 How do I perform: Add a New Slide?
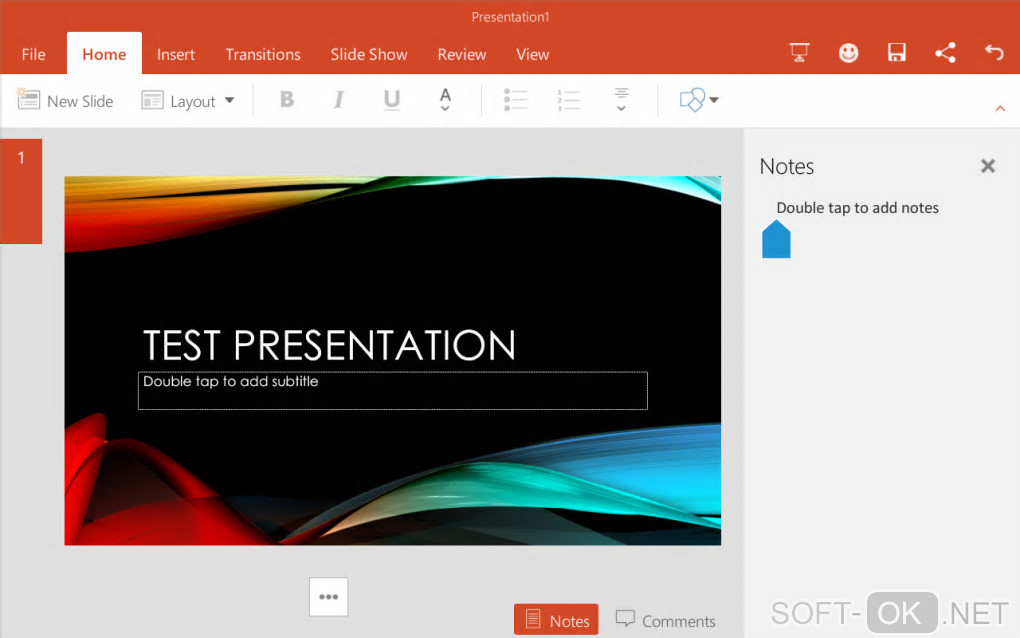click(x=66, y=100)
